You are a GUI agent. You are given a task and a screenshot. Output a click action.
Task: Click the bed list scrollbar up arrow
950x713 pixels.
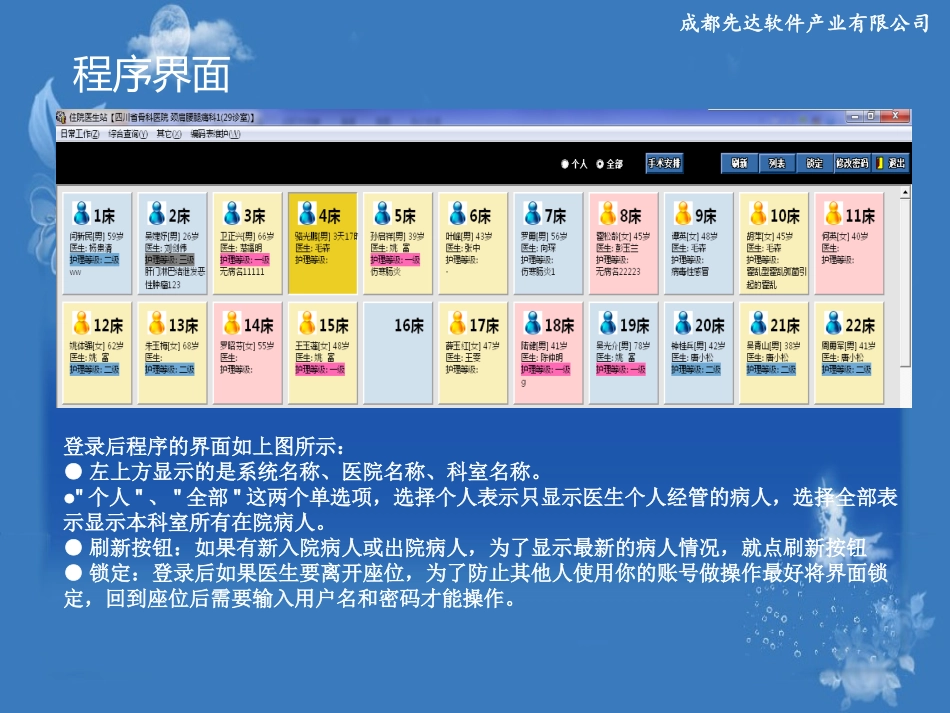pyautogui.click(x=905, y=193)
